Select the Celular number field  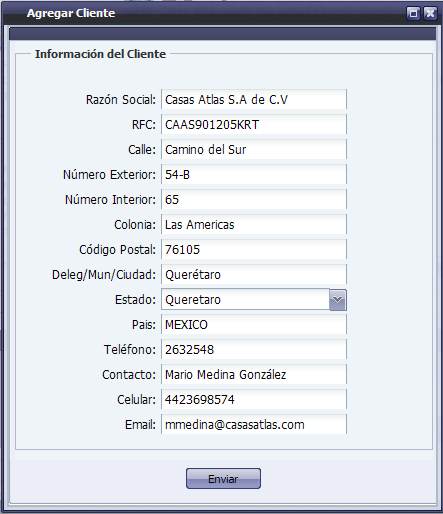(254, 399)
